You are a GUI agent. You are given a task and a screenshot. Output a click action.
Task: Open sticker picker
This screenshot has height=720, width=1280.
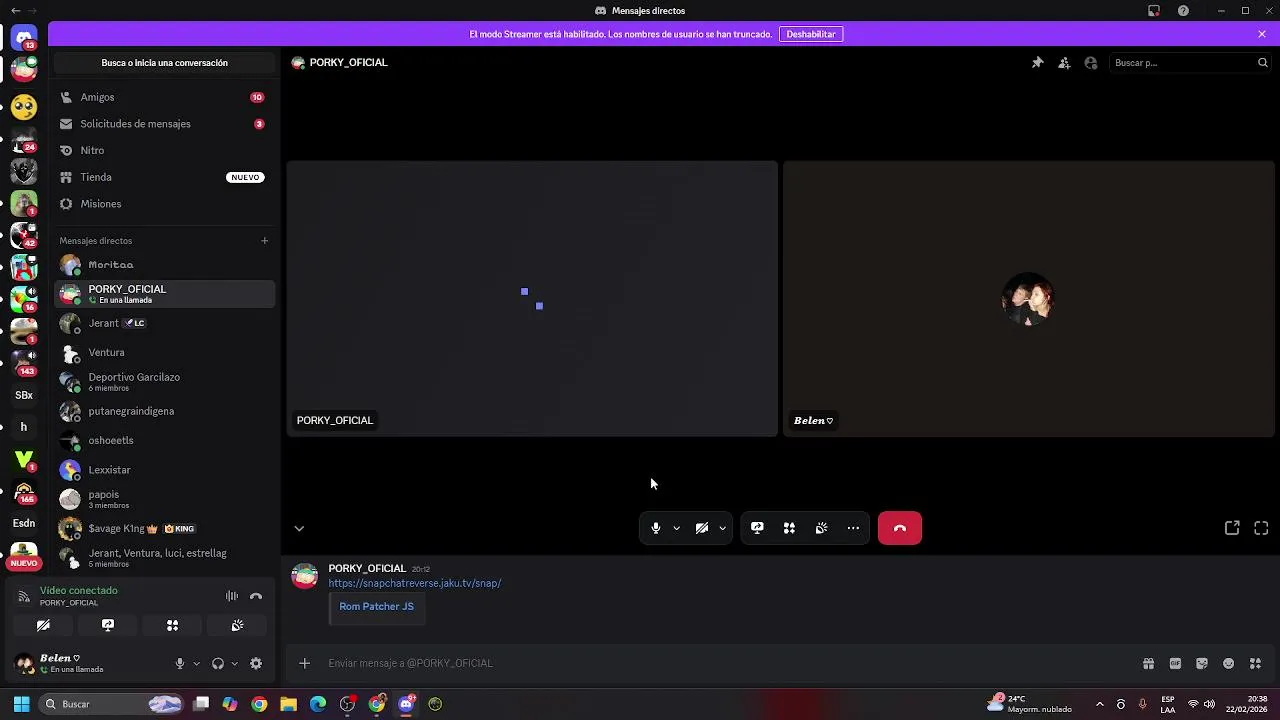(1202, 664)
